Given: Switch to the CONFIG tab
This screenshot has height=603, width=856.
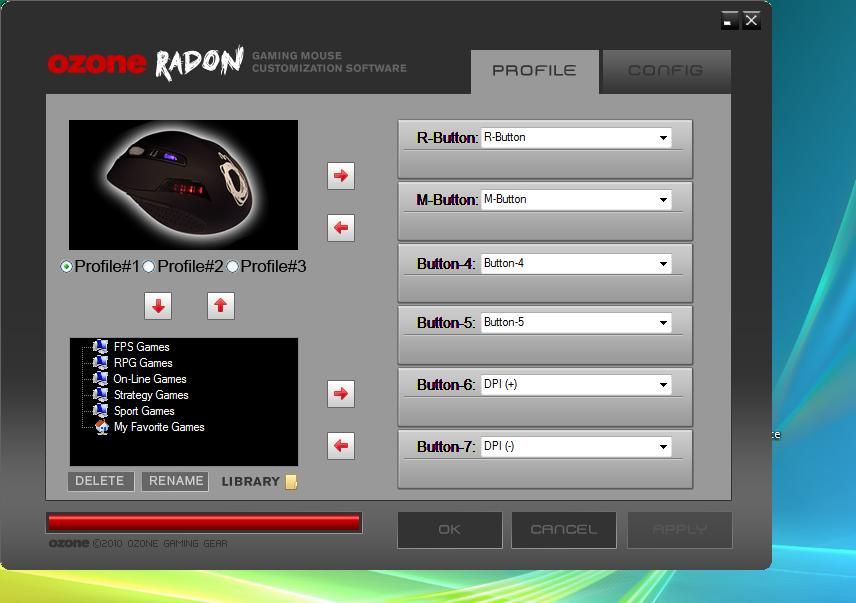Looking at the screenshot, I should (x=666, y=71).
